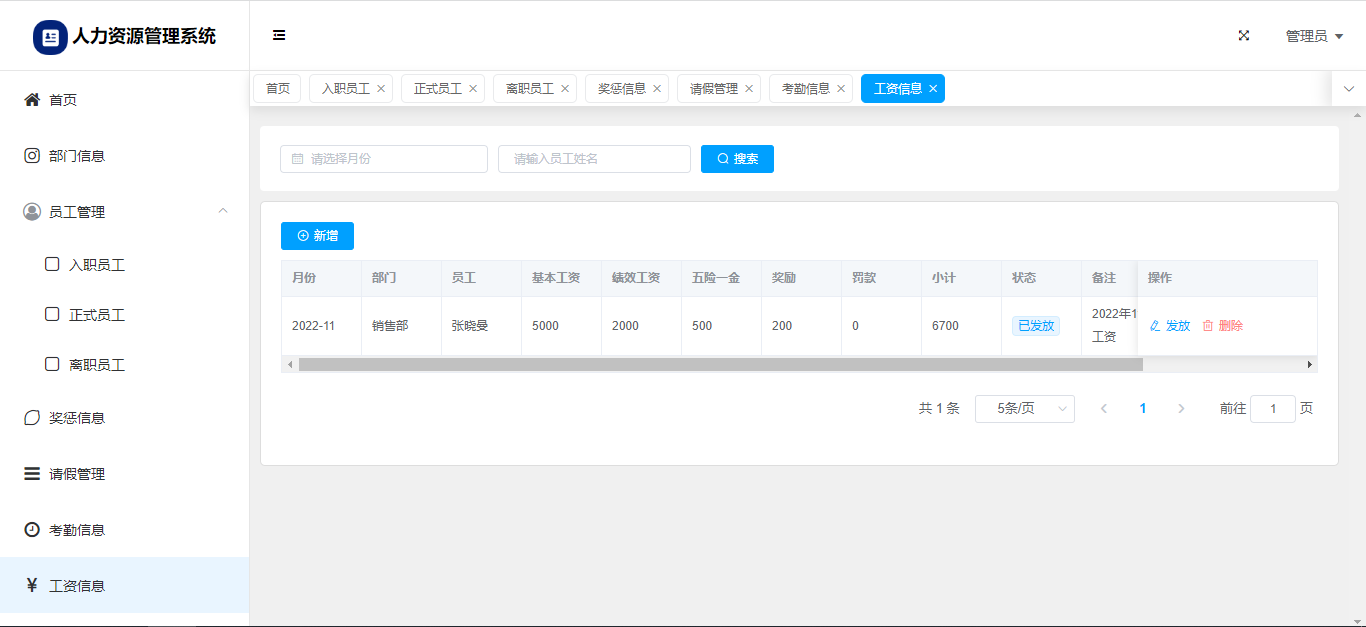The height and width of the screenshot is (627, 1366).
Task: Select the 正式员工 square in sidebar
Action: coord(52,315)
